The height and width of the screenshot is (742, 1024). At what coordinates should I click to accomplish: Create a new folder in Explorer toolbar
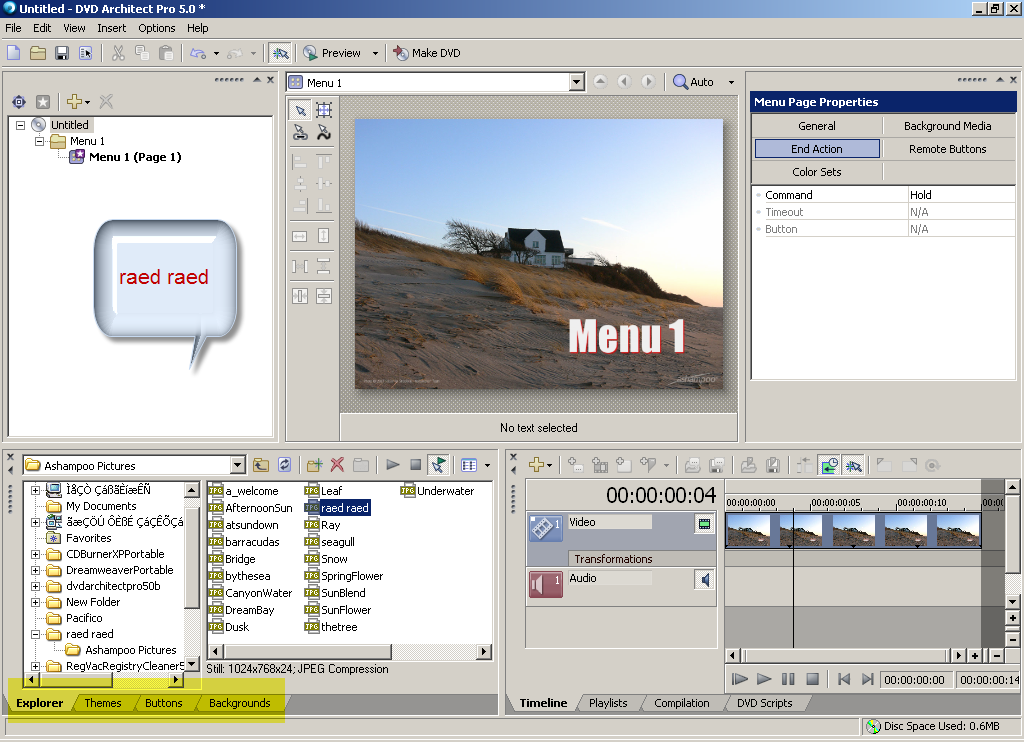[x=315, y=465]
